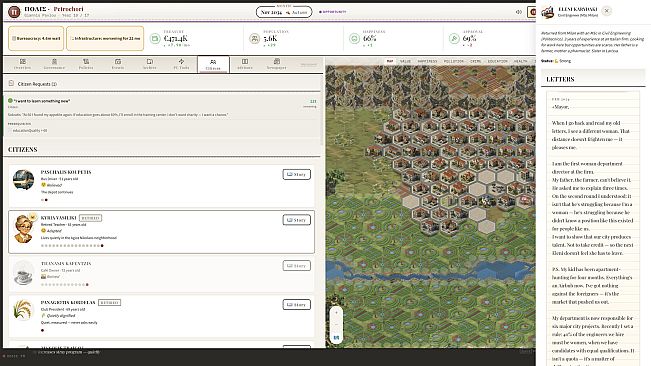Click Panagiotis wheat avatar icon
The width and height of the screenshot is (651, 366).
click(23, 310)
